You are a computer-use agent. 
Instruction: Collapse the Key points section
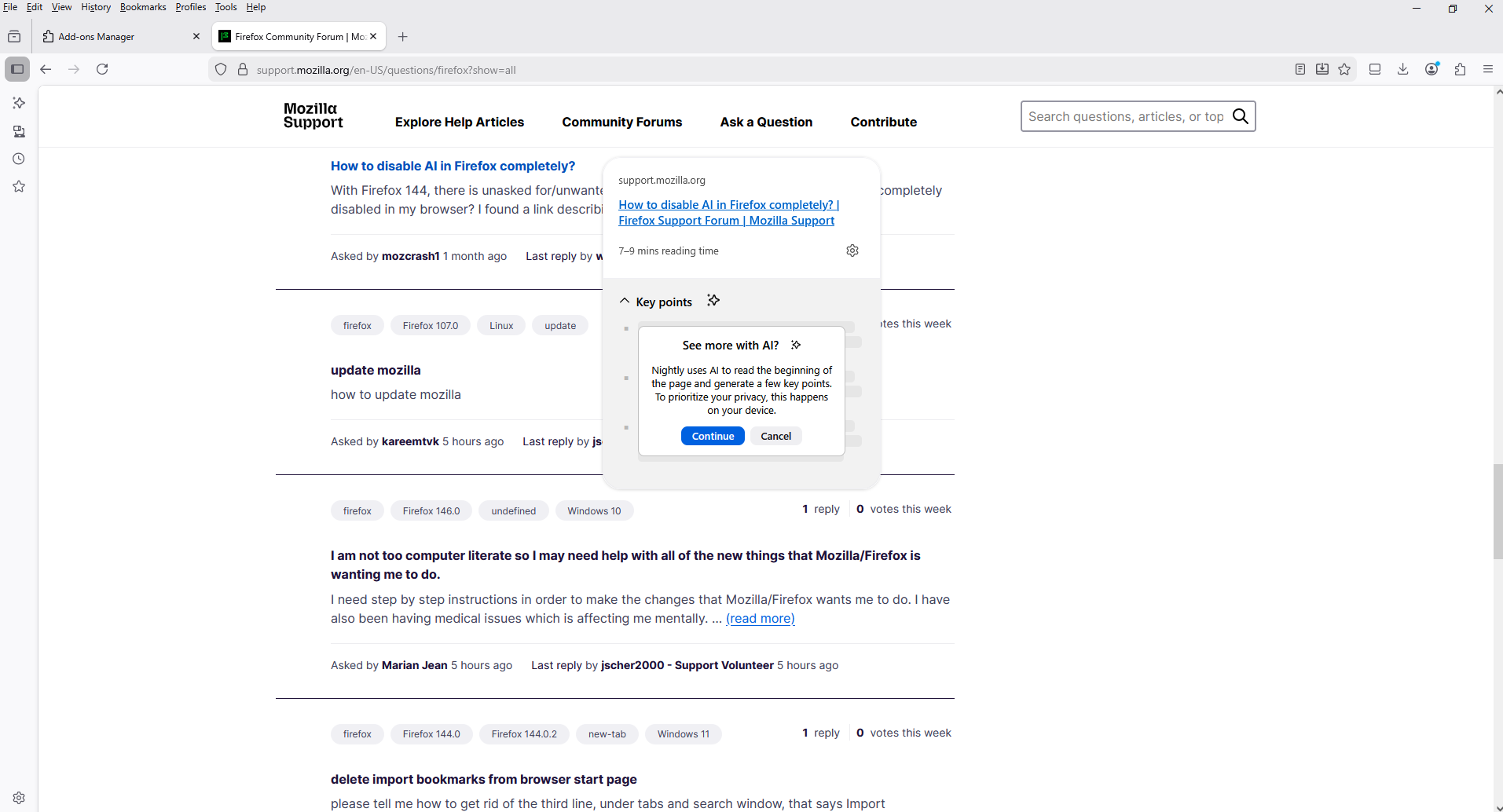point(625,302)
